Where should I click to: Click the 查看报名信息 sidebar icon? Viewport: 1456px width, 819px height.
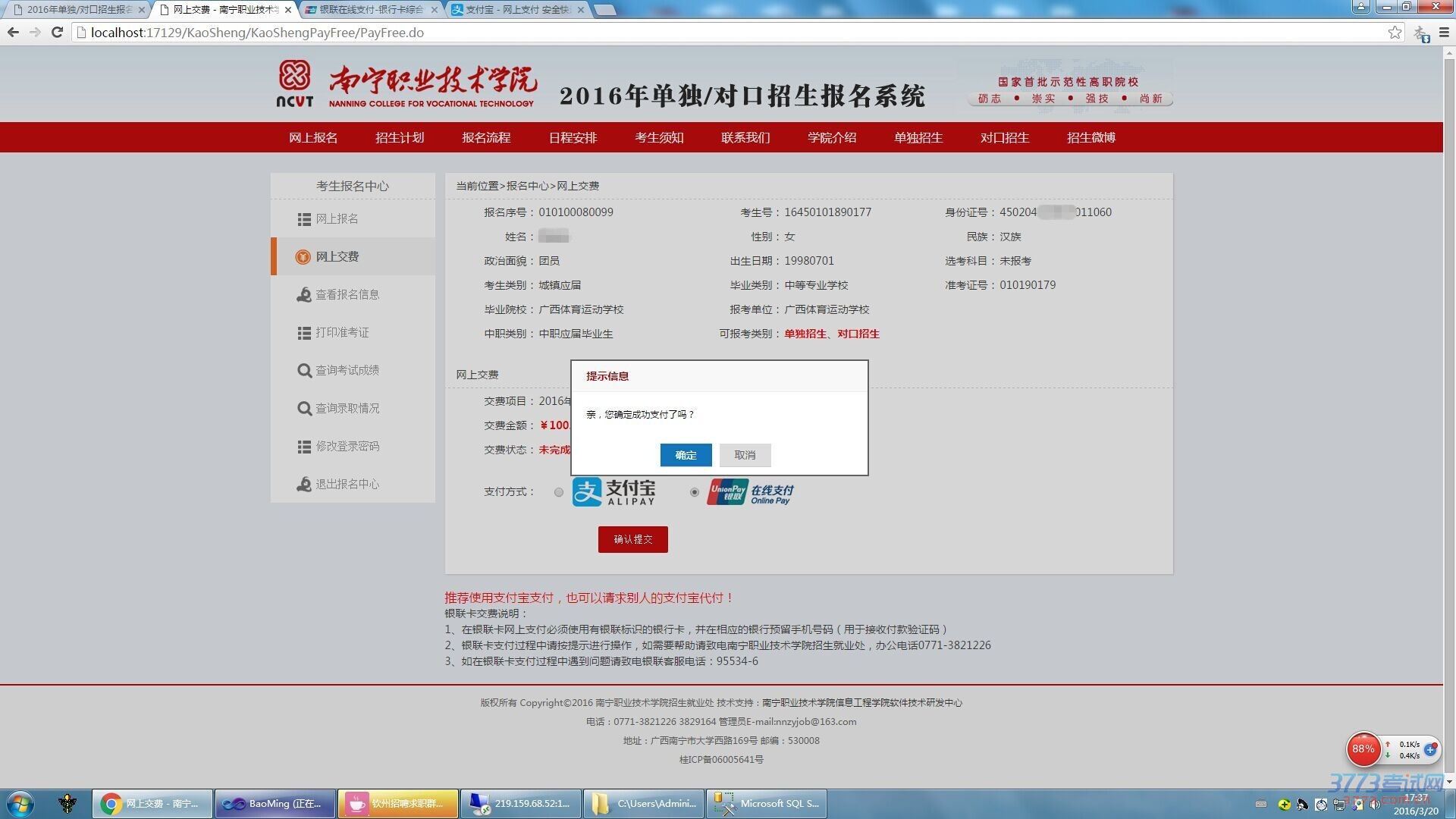(x=304, y=295)
